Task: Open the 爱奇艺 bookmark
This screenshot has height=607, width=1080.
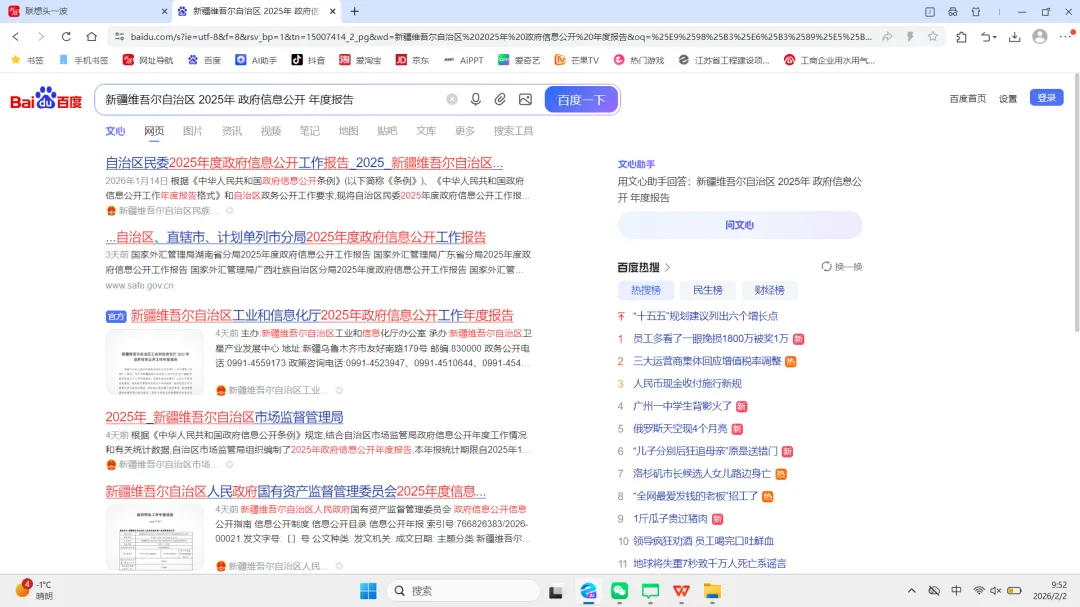Action: (519, 60)
